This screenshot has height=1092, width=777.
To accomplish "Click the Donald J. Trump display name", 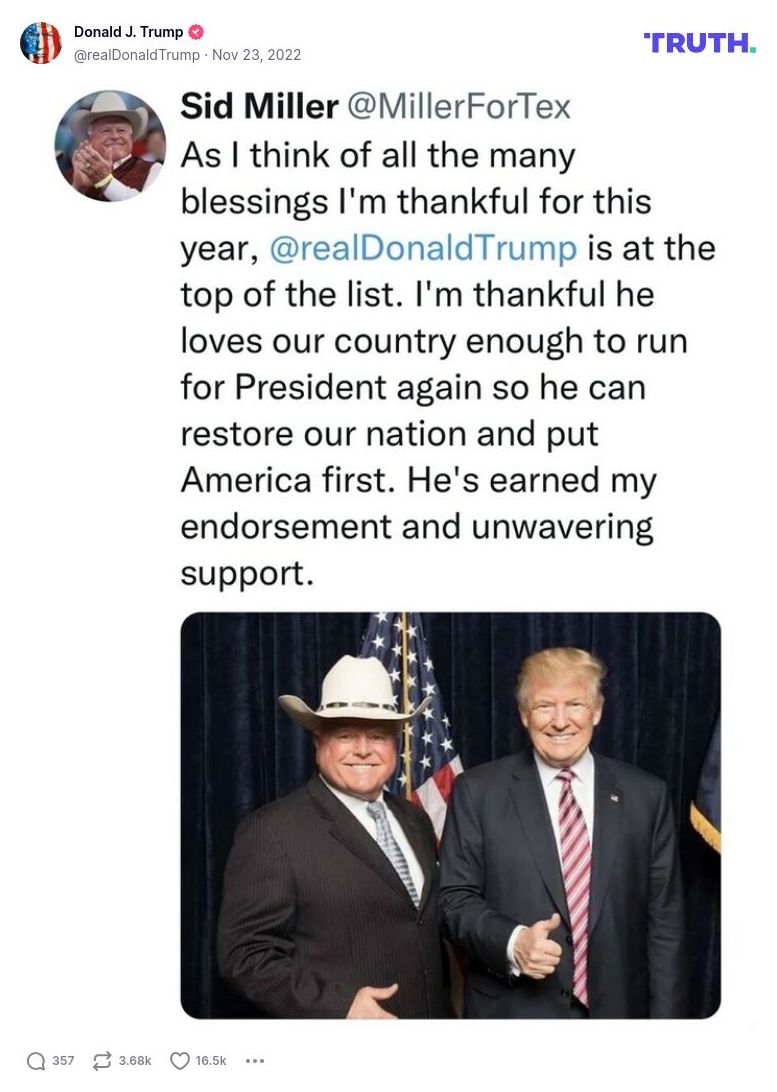I will (129, 31).
